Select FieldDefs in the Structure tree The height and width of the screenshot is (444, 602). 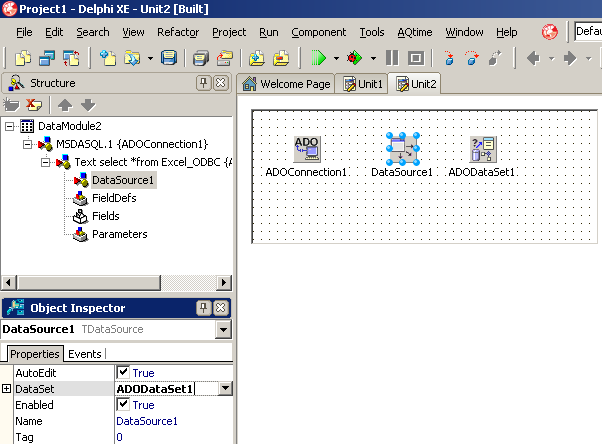[114, 198]
